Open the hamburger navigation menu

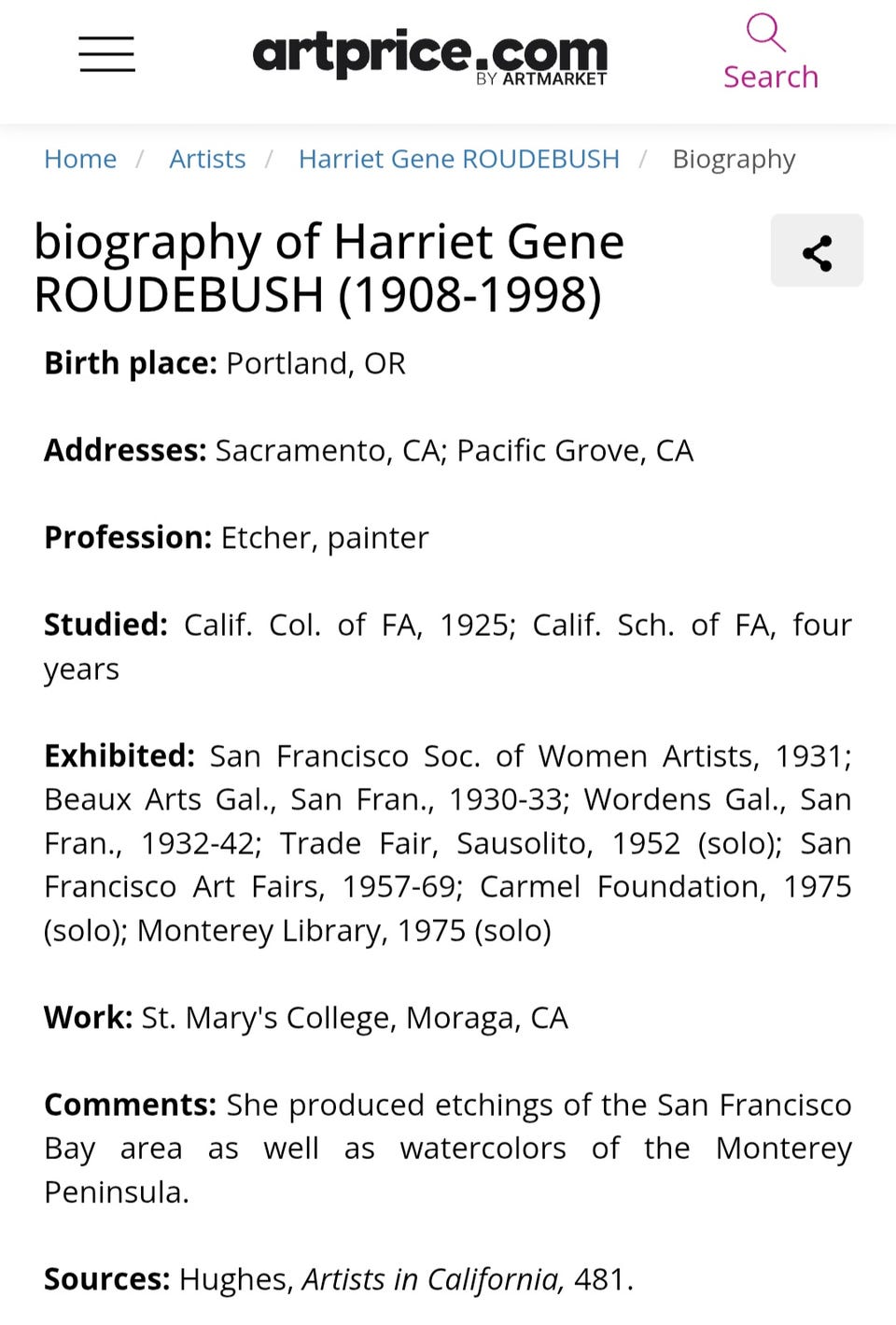point(106,53)
